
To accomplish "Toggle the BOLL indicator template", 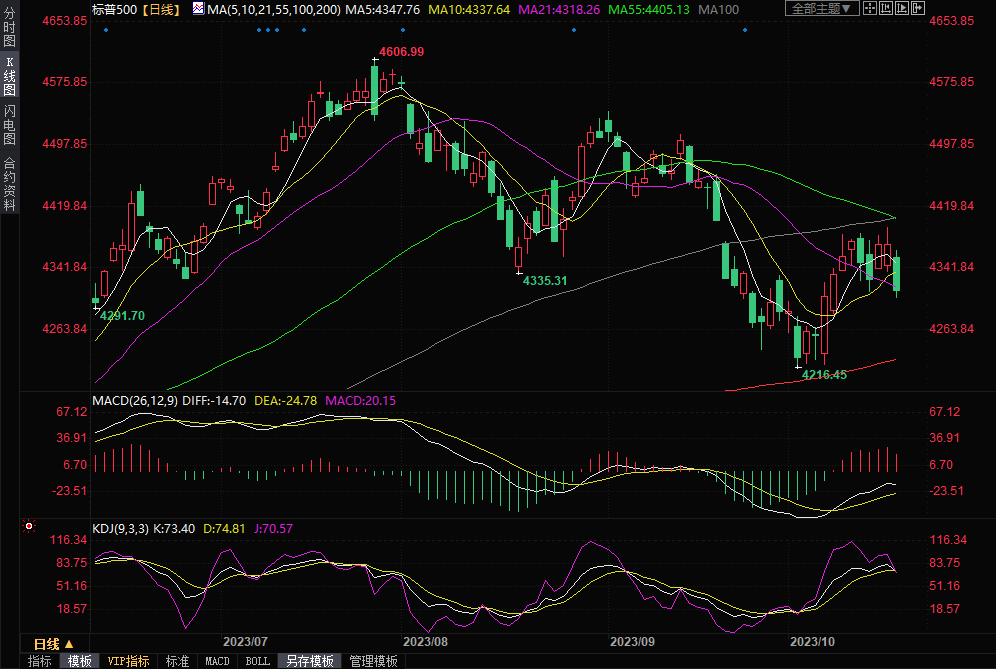I will 257,661.
